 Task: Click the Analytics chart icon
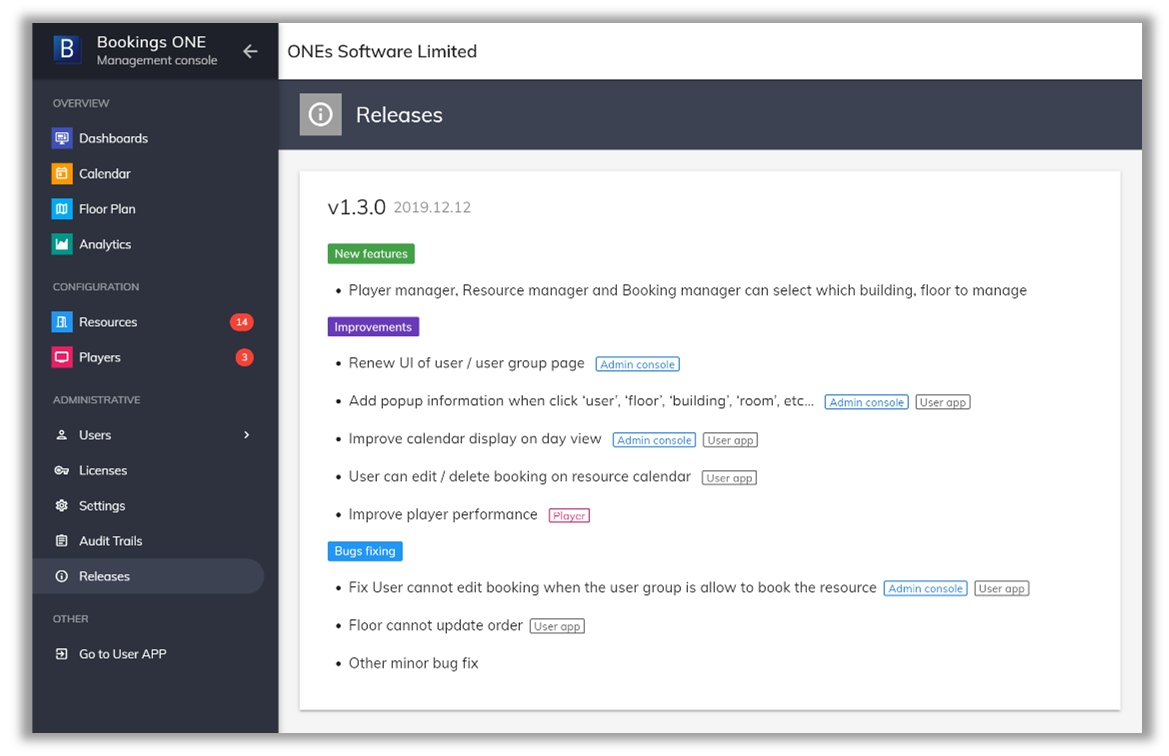62,244
